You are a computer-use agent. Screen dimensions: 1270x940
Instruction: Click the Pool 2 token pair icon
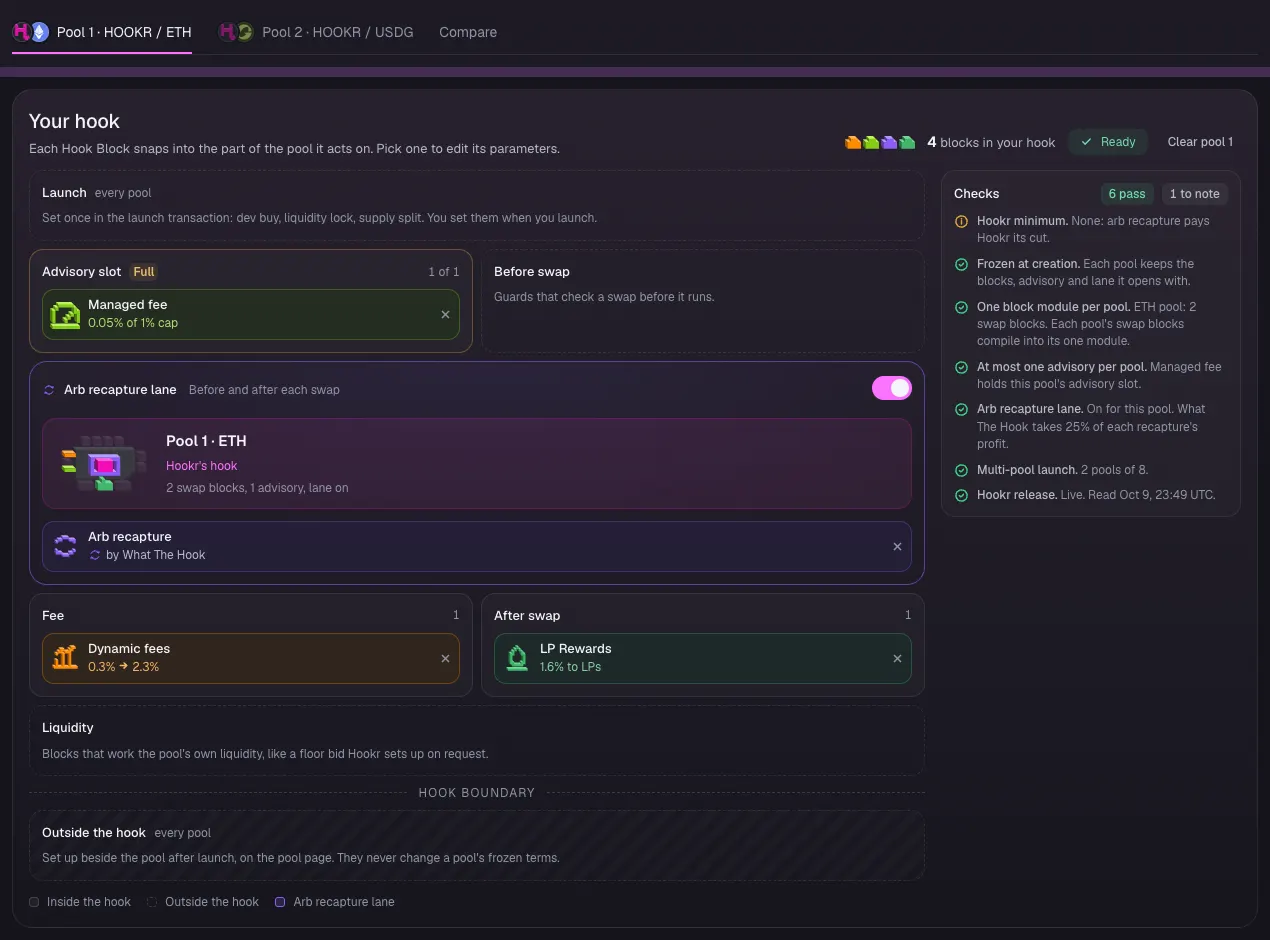coord(236,32)
